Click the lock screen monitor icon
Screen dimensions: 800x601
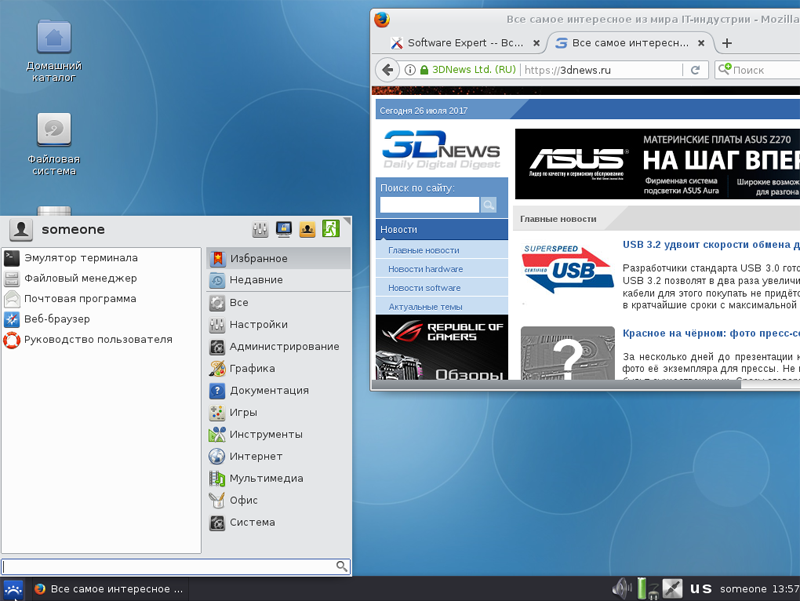pyautogui.click(x=284, y=230)
